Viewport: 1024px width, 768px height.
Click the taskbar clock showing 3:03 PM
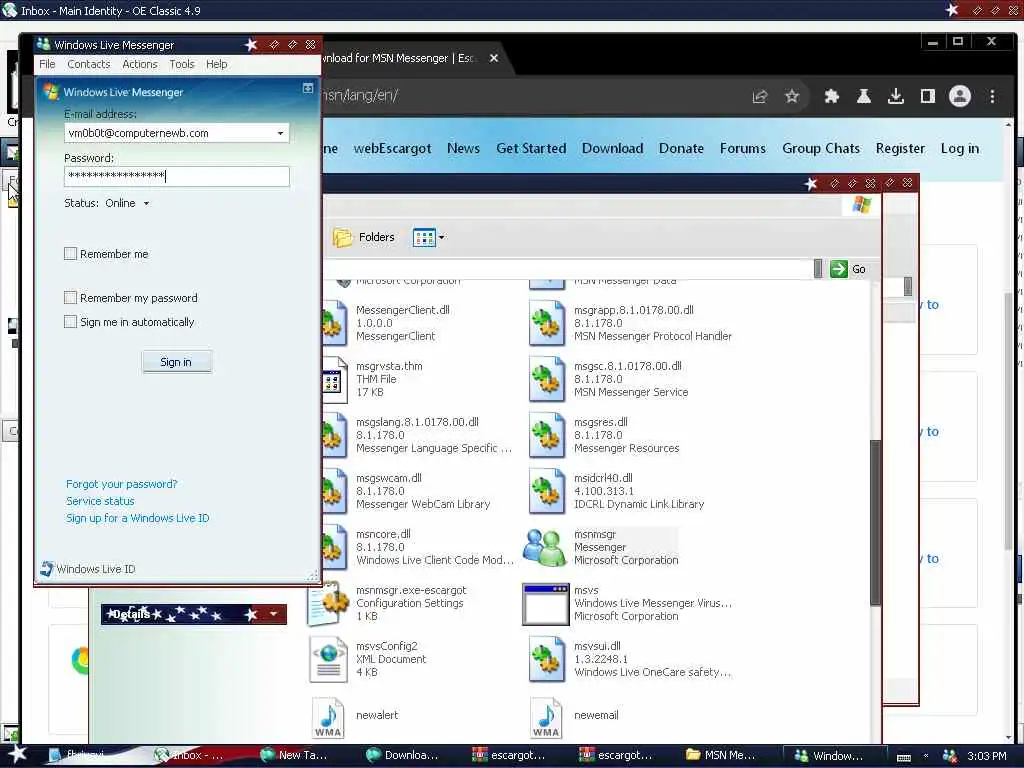986,756
